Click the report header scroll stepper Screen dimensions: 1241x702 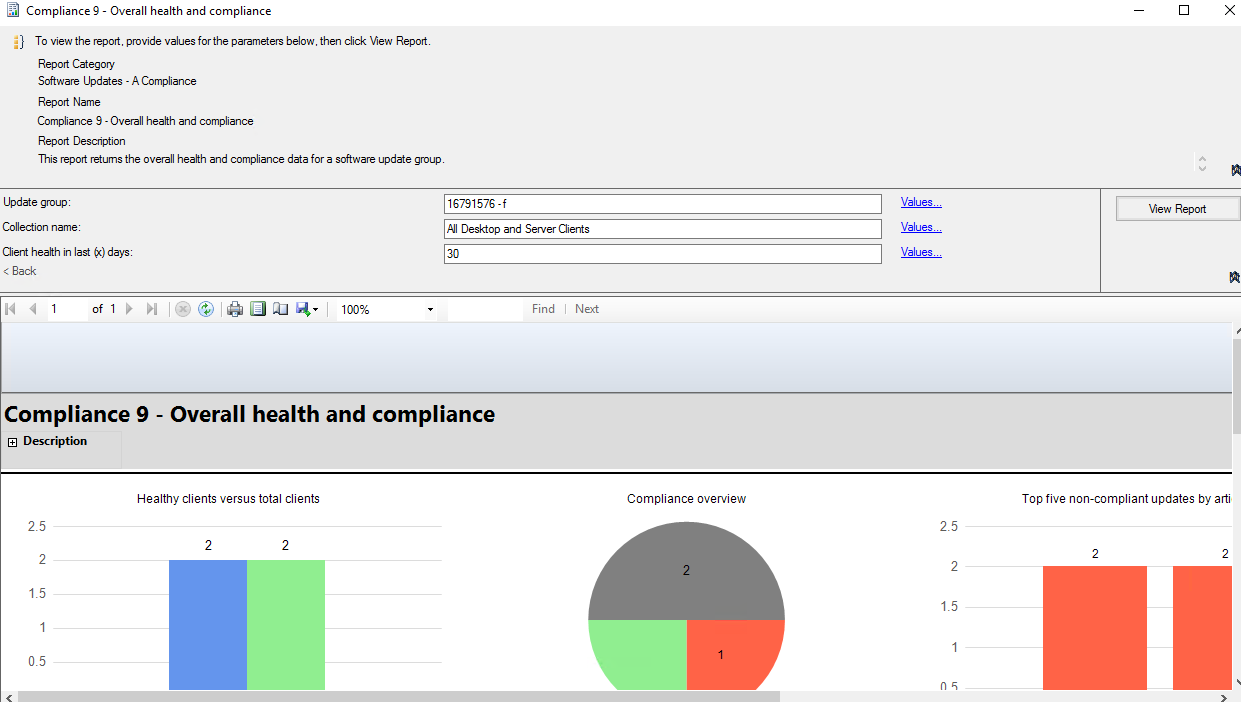pos(1202,163)
